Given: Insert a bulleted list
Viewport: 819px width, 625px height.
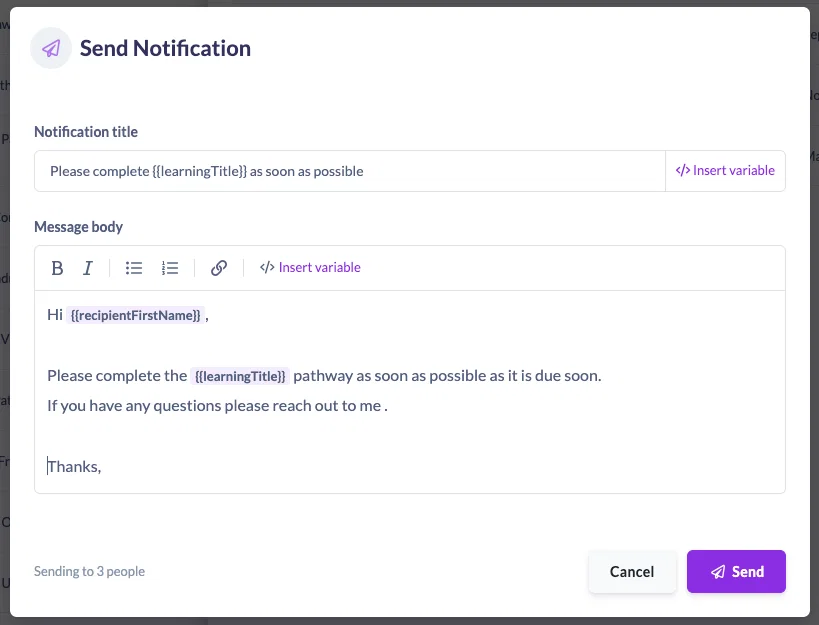Looking at the screenshot, I should point(134,268).
